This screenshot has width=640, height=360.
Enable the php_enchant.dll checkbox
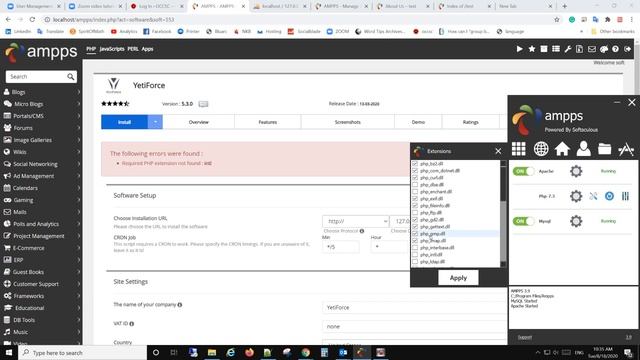point(415,191)
